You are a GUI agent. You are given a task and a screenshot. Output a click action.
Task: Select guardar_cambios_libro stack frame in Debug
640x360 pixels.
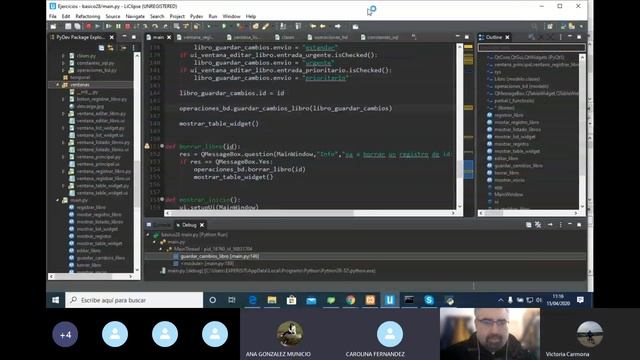tap(220, 256)
